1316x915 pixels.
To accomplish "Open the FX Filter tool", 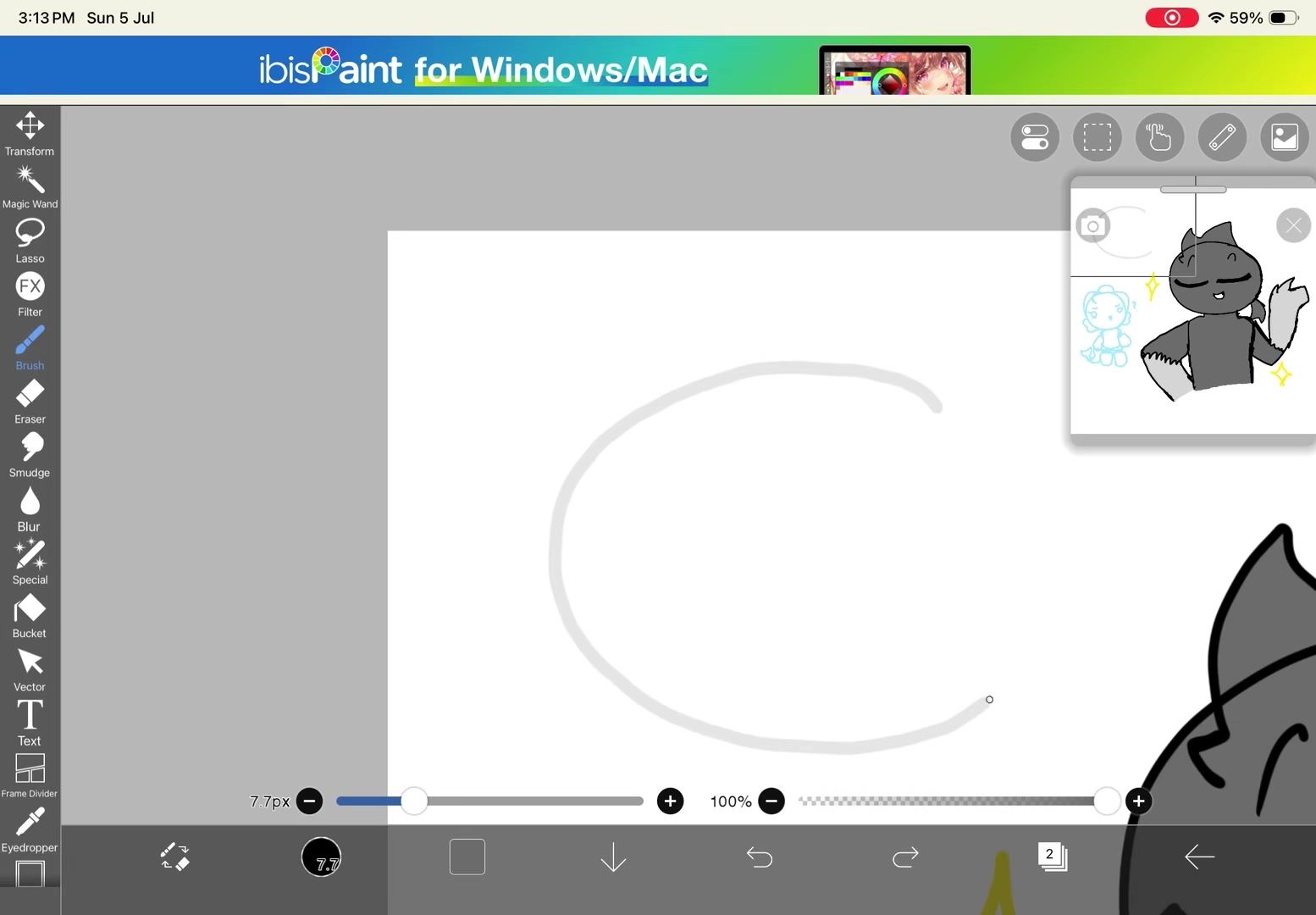I will [x=30, y=295].
